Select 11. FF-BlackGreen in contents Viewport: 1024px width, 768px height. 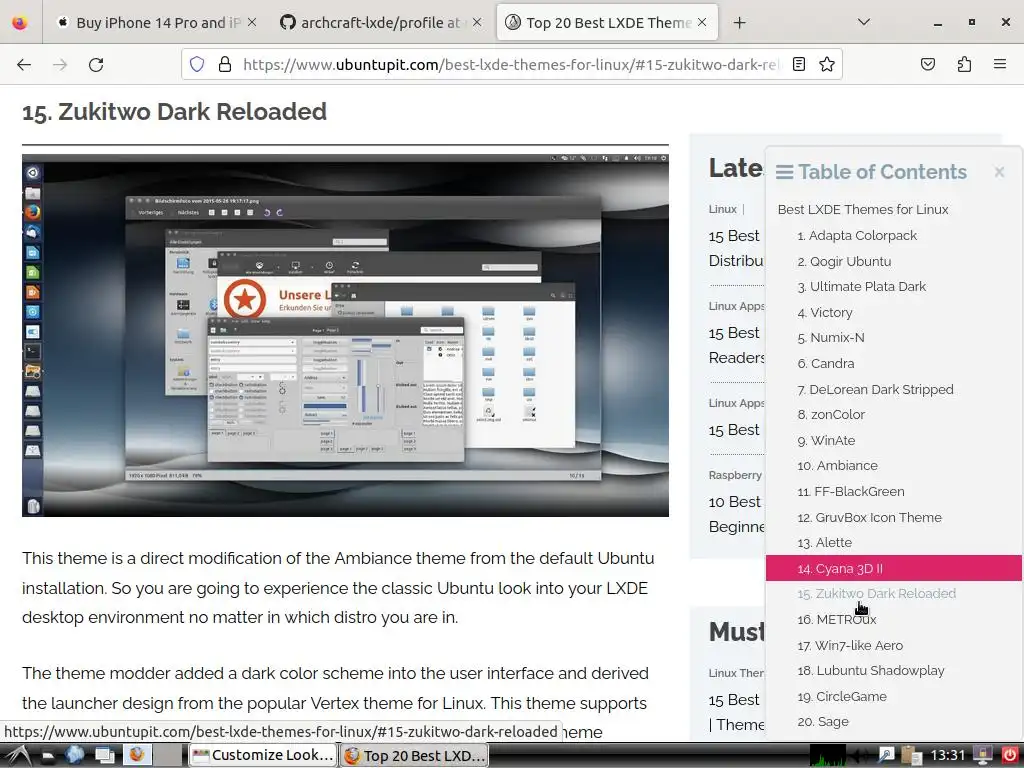click(x=851, y=492)
